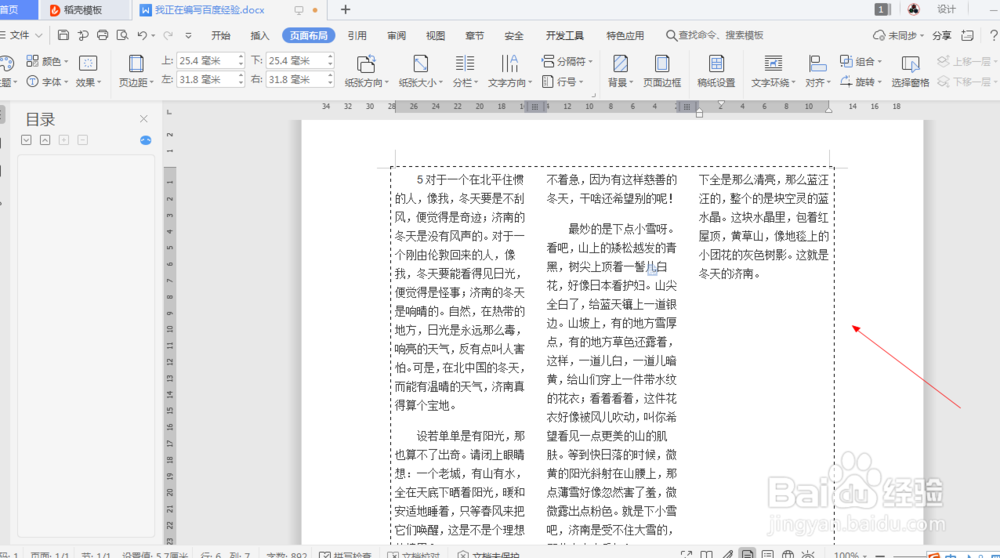Switch to the 视图 ribbon tab

click(436, 35)
